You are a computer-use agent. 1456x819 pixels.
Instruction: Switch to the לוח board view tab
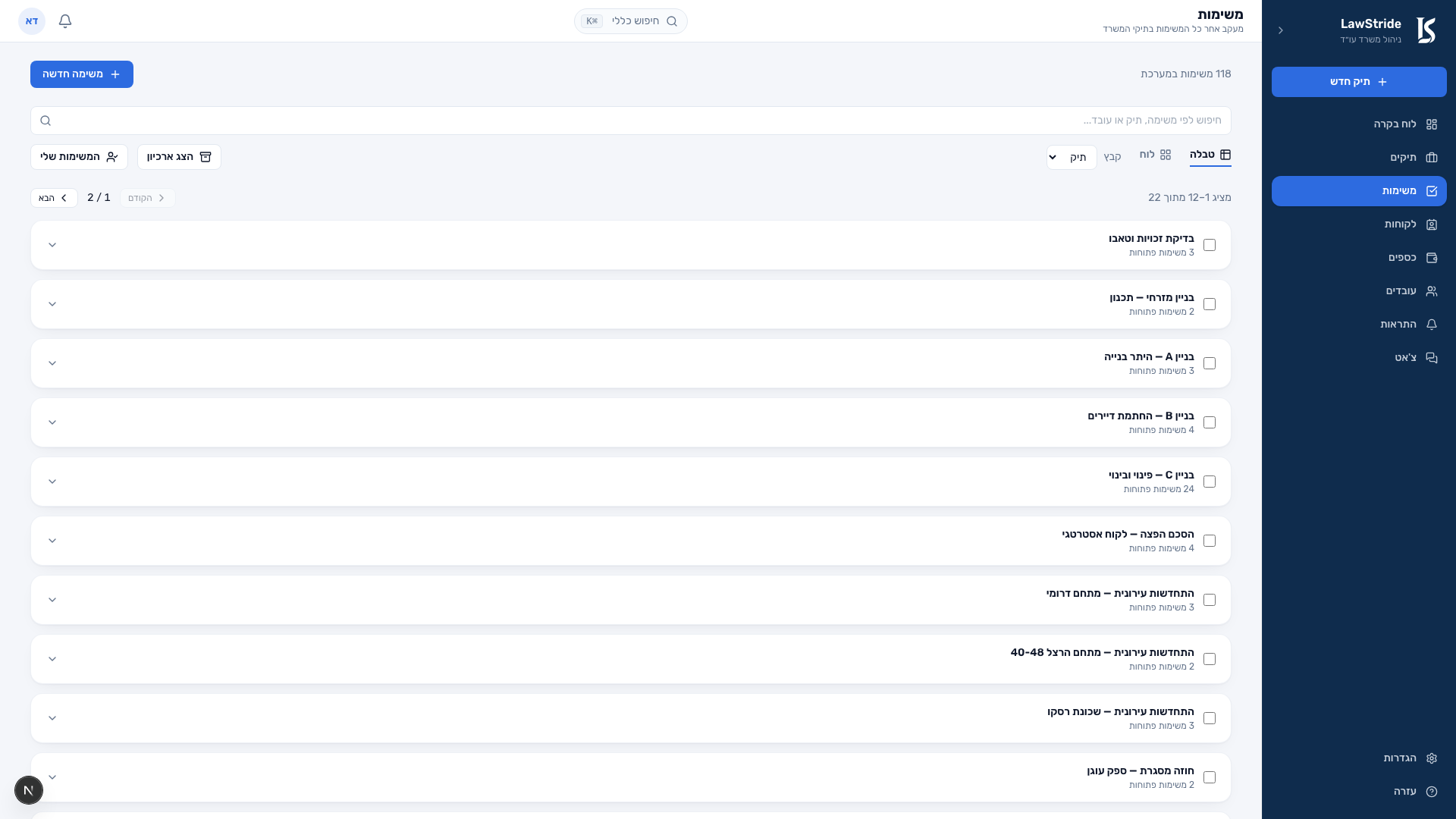pyautogui.click(x=1155, y=155)
